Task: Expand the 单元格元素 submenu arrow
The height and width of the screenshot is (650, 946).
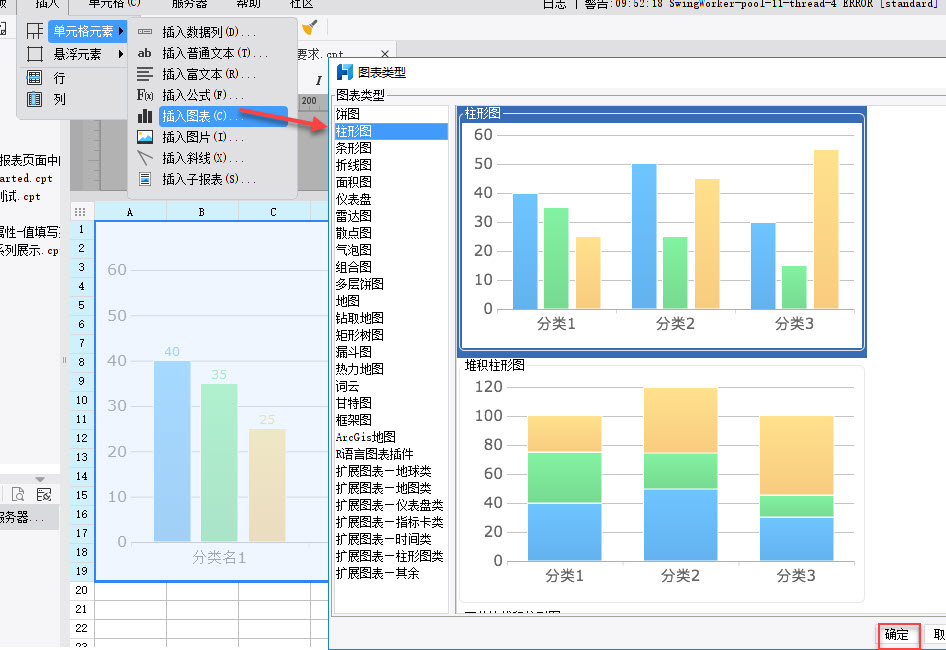Action: pos(121,31)
